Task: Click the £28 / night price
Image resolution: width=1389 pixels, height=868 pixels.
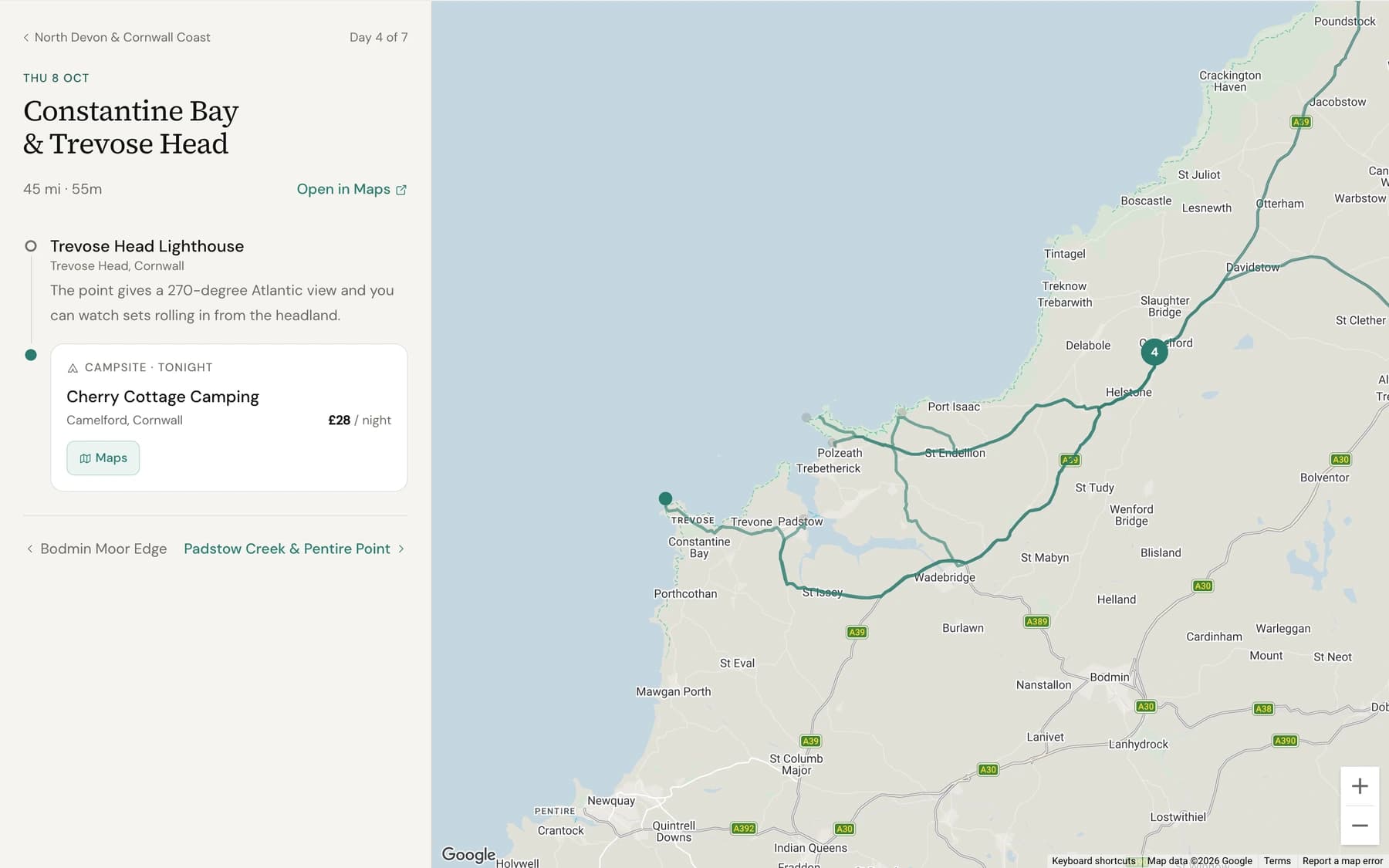Action: 360,420
